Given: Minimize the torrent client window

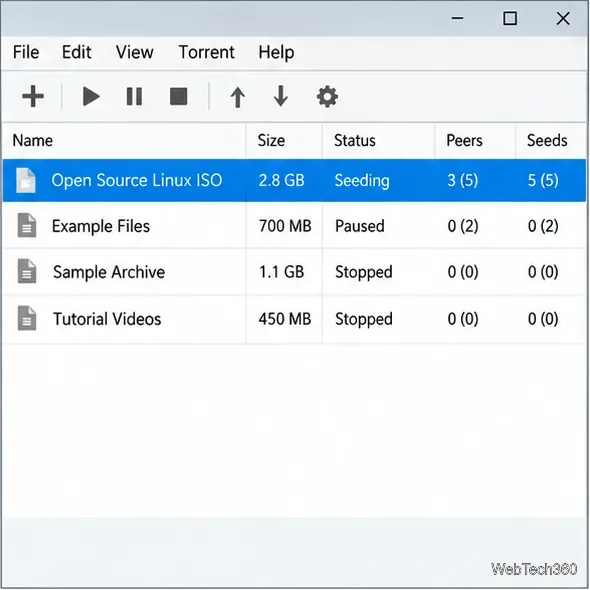Looking at the screenshot, I should [x=457, y=18].
